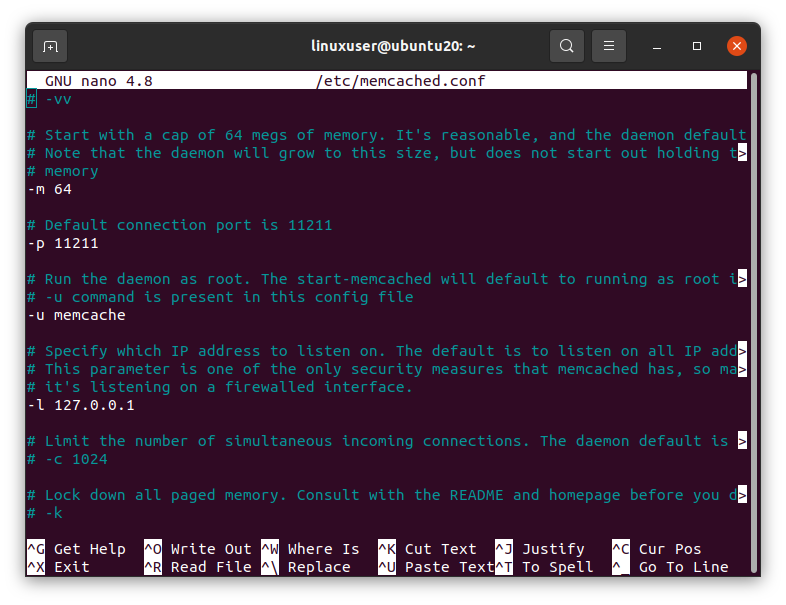Screen dimensions: 786x605
Task: Click the ^_ Go To Line shortcut
Action: point(670,567)
